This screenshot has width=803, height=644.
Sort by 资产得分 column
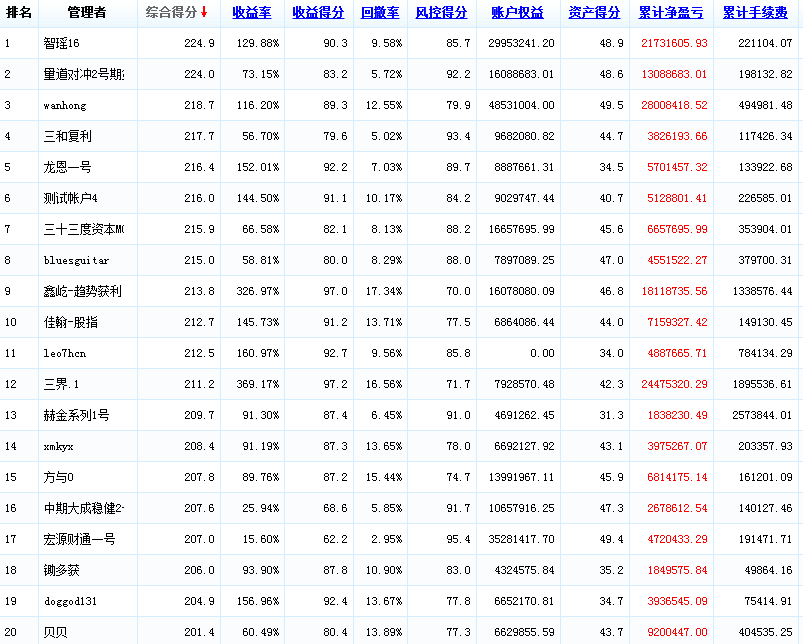click(x=594, y=13)
